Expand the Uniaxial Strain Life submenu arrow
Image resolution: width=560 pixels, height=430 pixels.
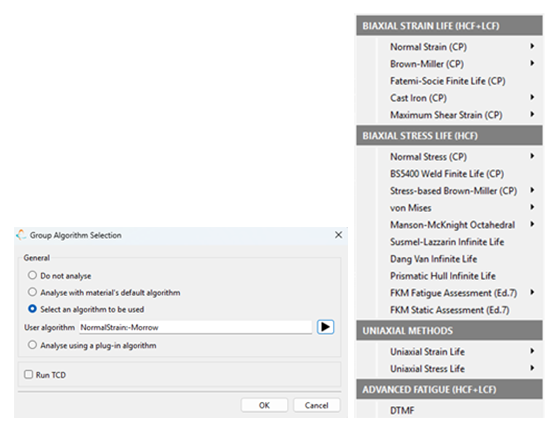point(532,351)
